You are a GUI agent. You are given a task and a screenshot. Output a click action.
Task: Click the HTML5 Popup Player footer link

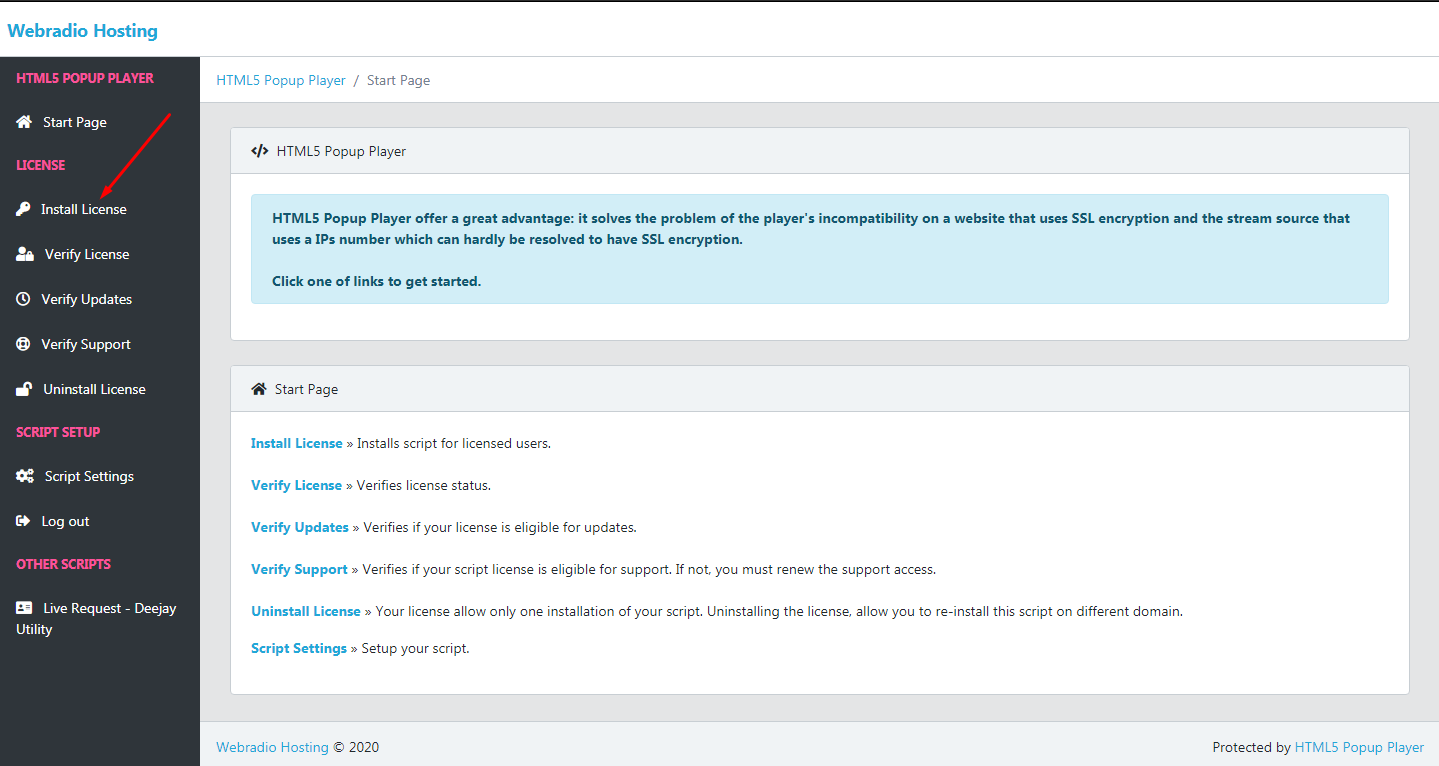click(1359, 747)
